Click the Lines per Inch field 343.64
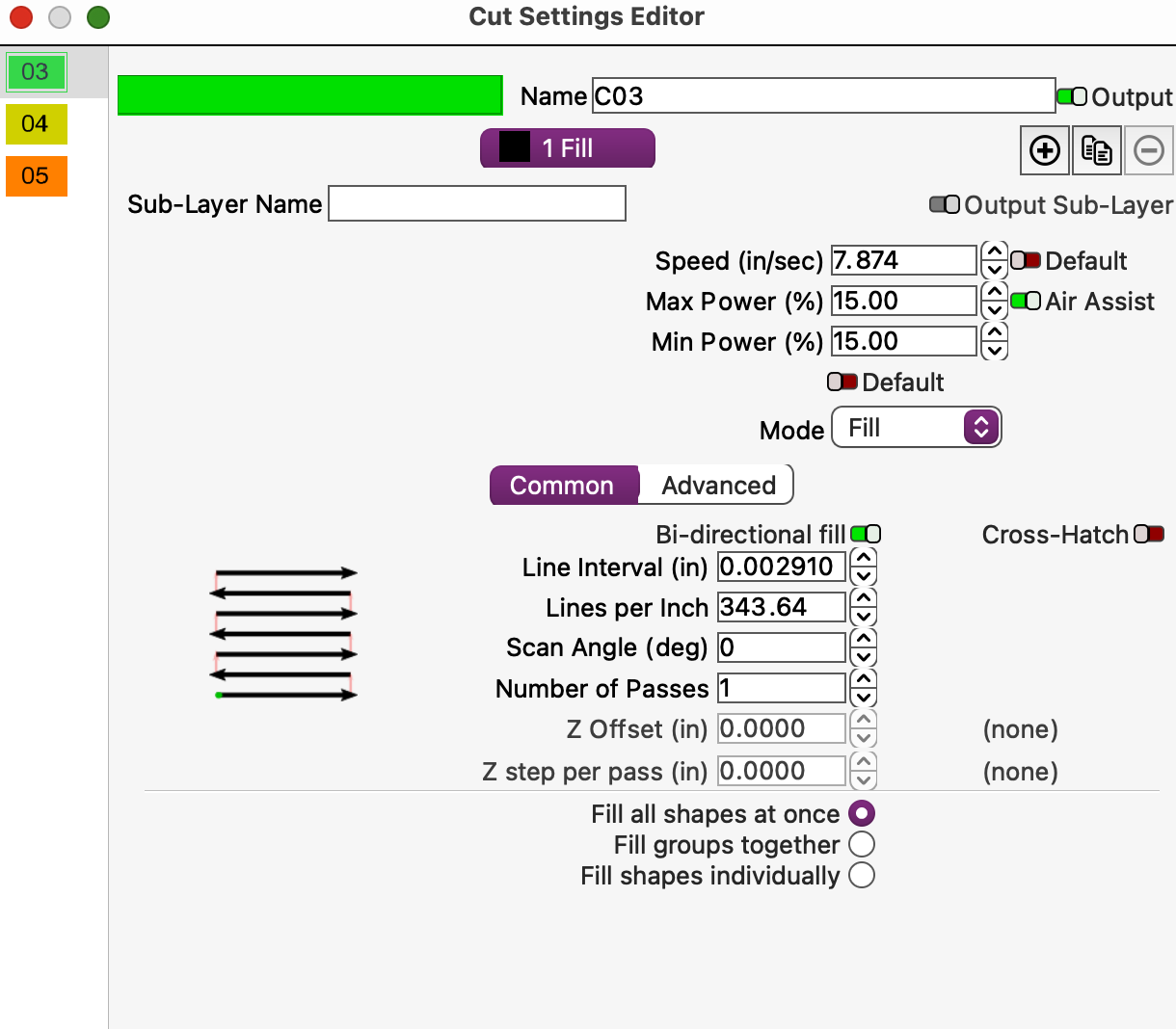 (782, 607)
